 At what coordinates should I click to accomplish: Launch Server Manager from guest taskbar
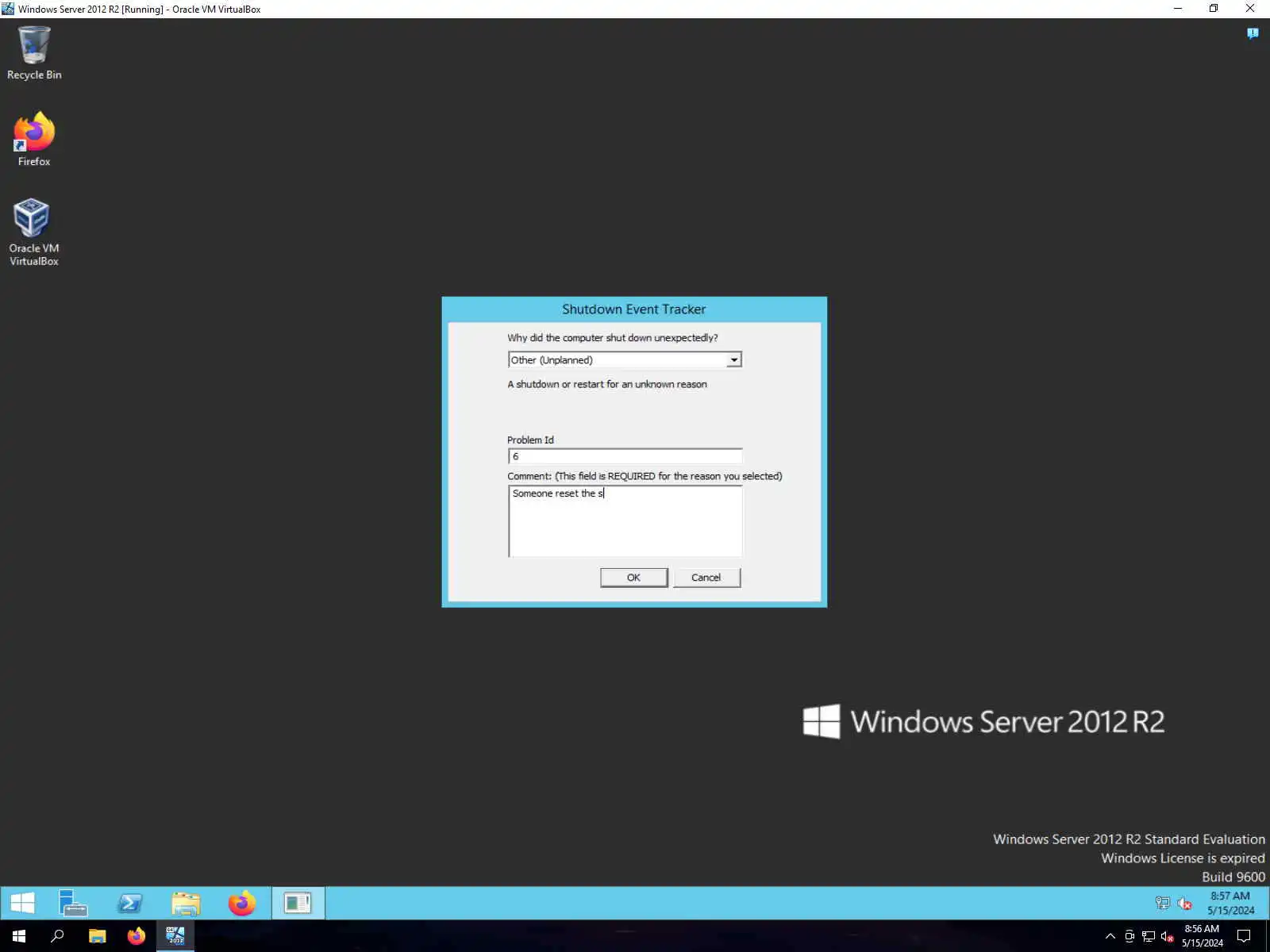74,903
